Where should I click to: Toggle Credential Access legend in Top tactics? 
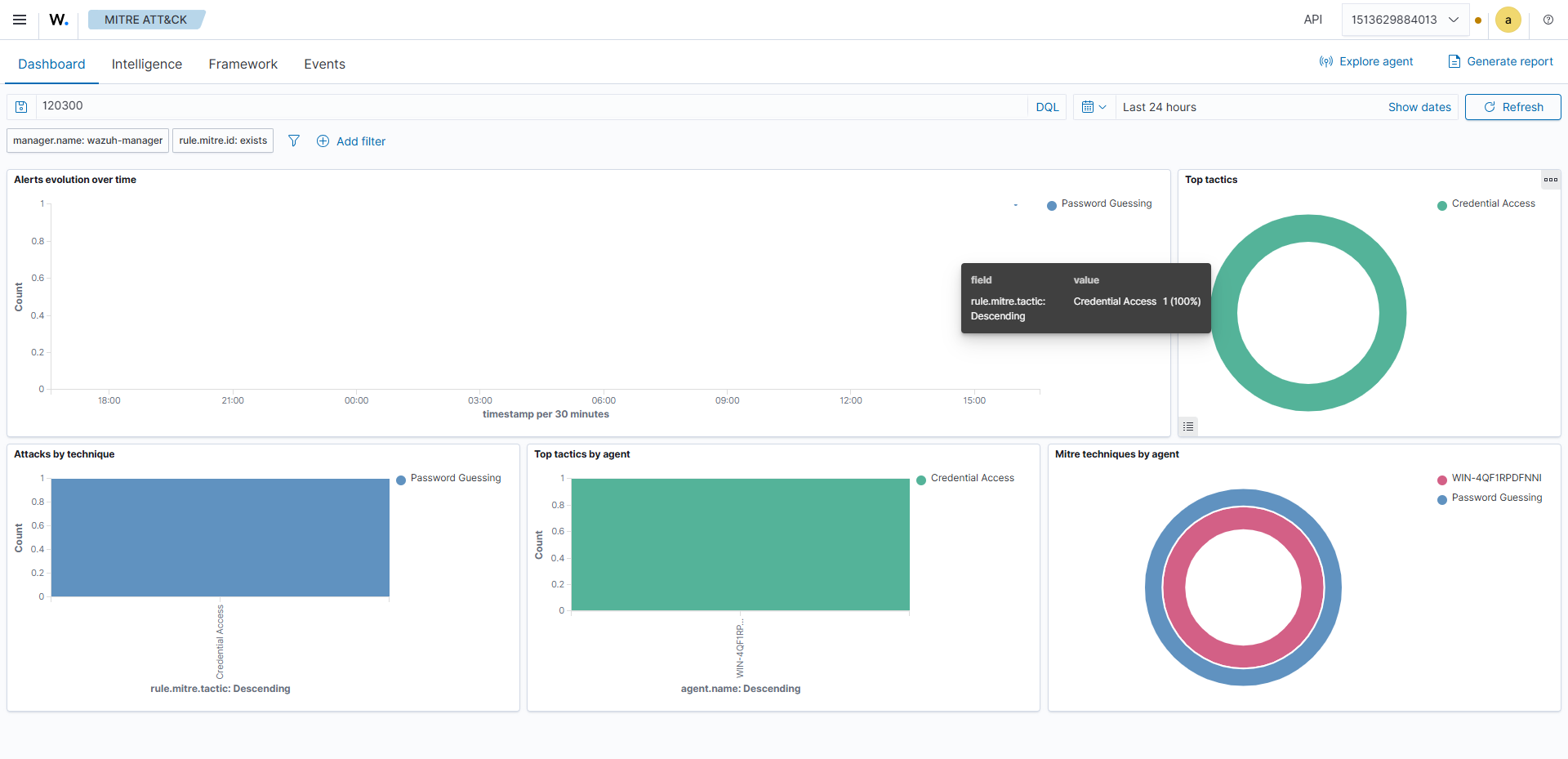pos(1486,204)
